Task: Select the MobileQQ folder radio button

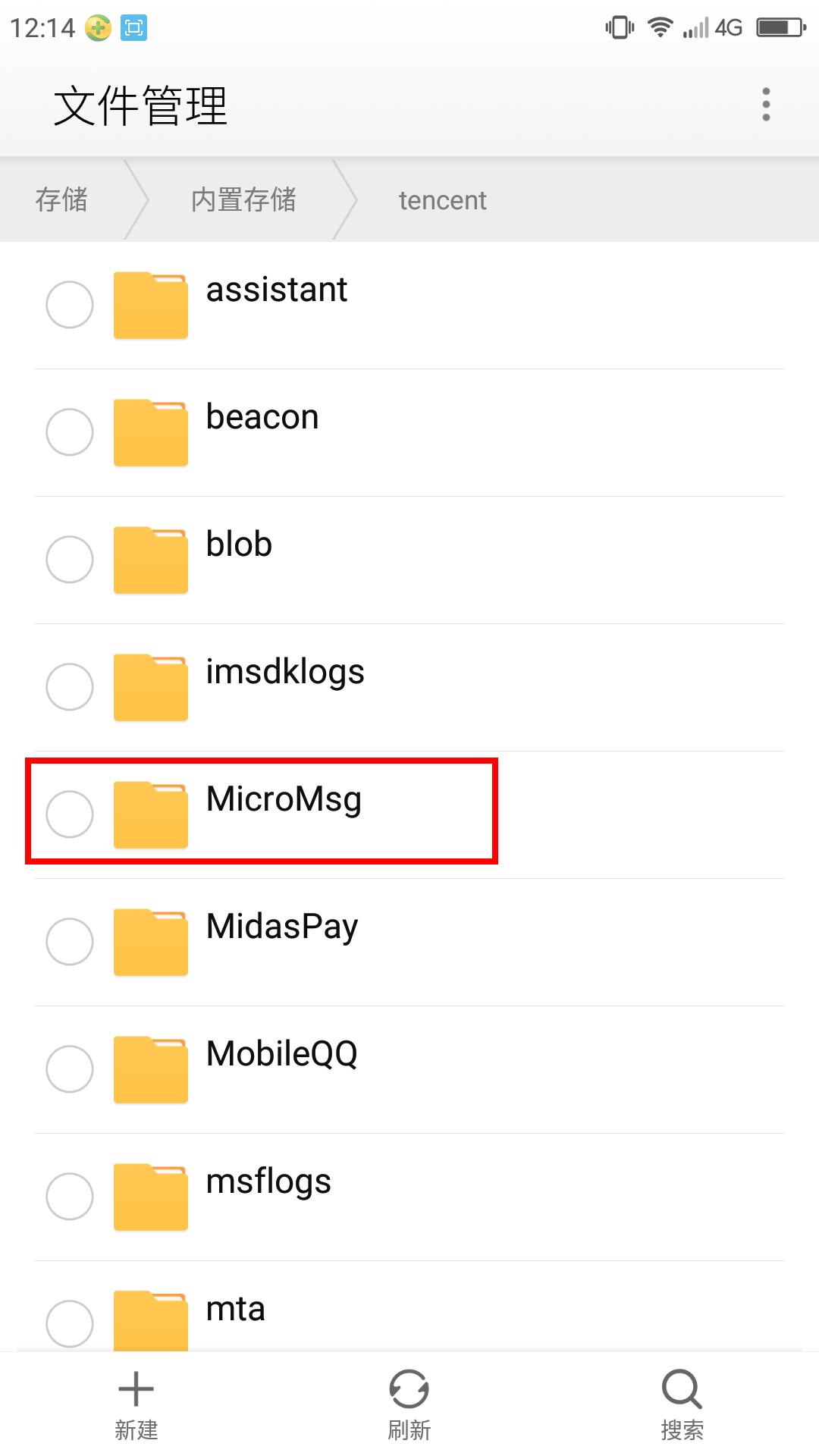Action: click(x=70, y=1069)
